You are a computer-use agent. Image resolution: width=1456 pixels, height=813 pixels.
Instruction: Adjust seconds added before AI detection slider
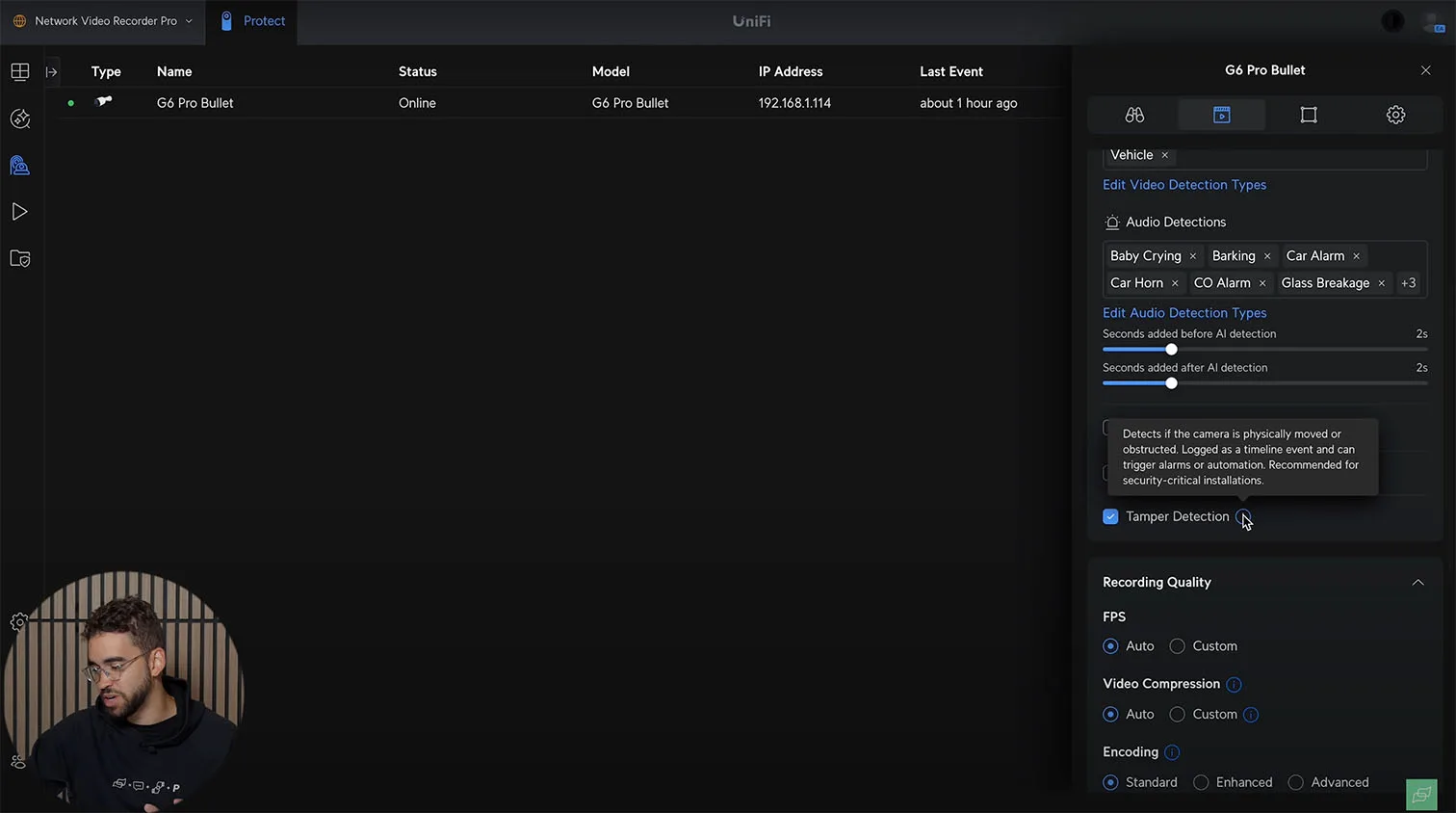[x=1171, y=350]
